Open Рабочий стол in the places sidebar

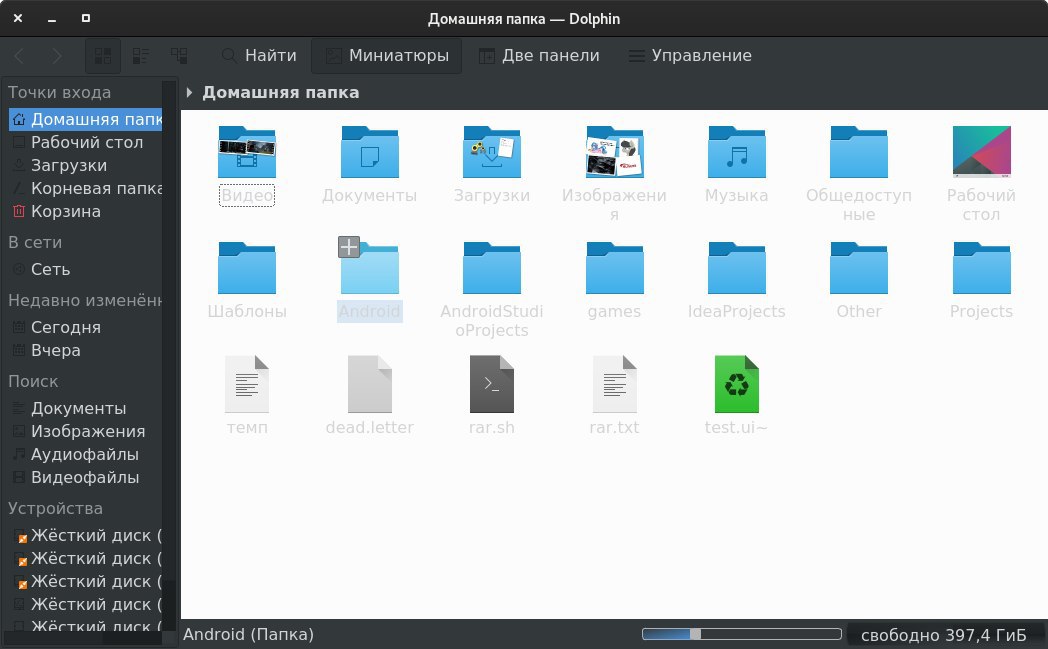coord(86,142)
